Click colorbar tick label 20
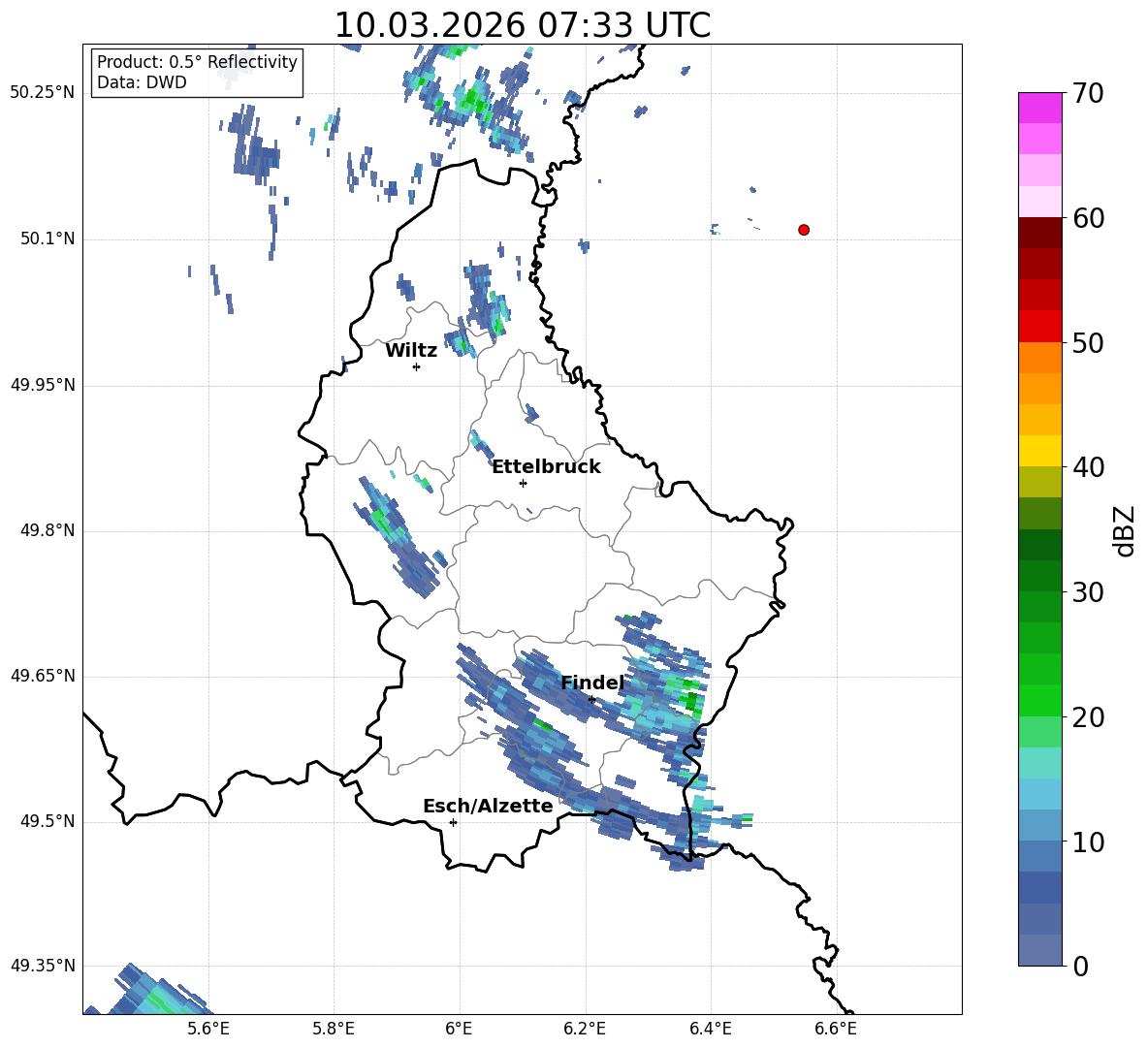 [x=1087, y=717]
